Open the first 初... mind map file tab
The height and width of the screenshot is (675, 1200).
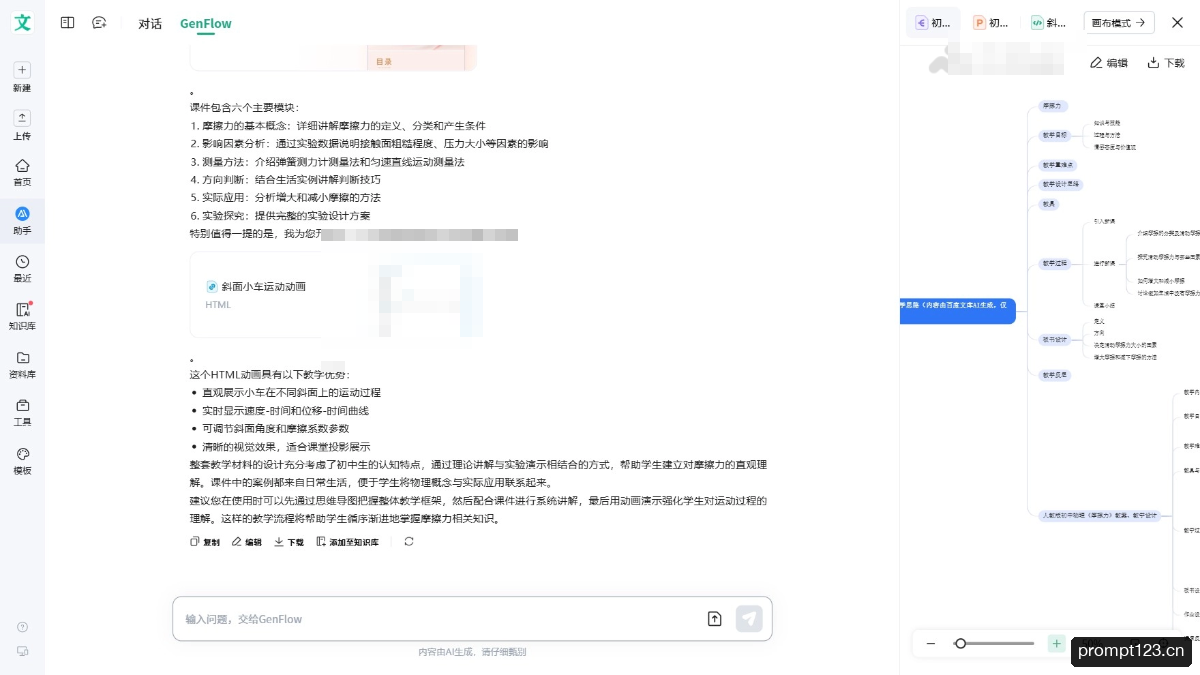(x=933, y=22)
